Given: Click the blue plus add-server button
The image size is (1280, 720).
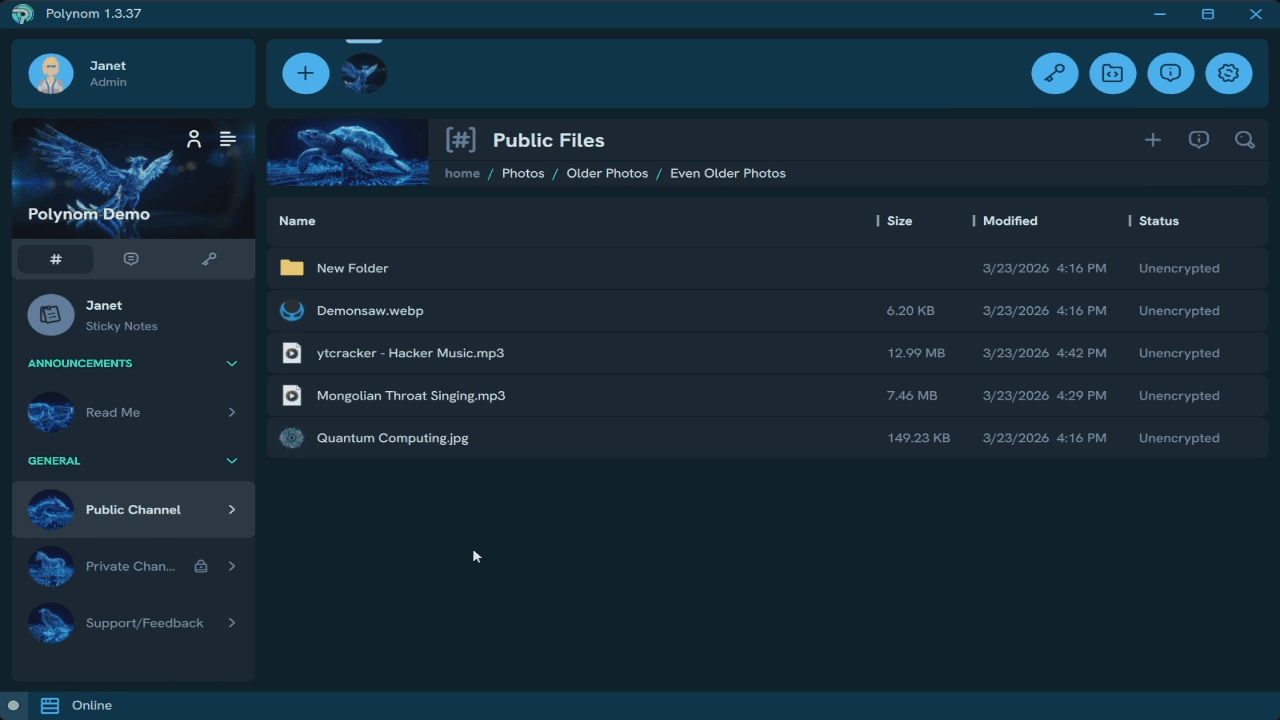Looking at the screenshot, I should pos(306,73).
